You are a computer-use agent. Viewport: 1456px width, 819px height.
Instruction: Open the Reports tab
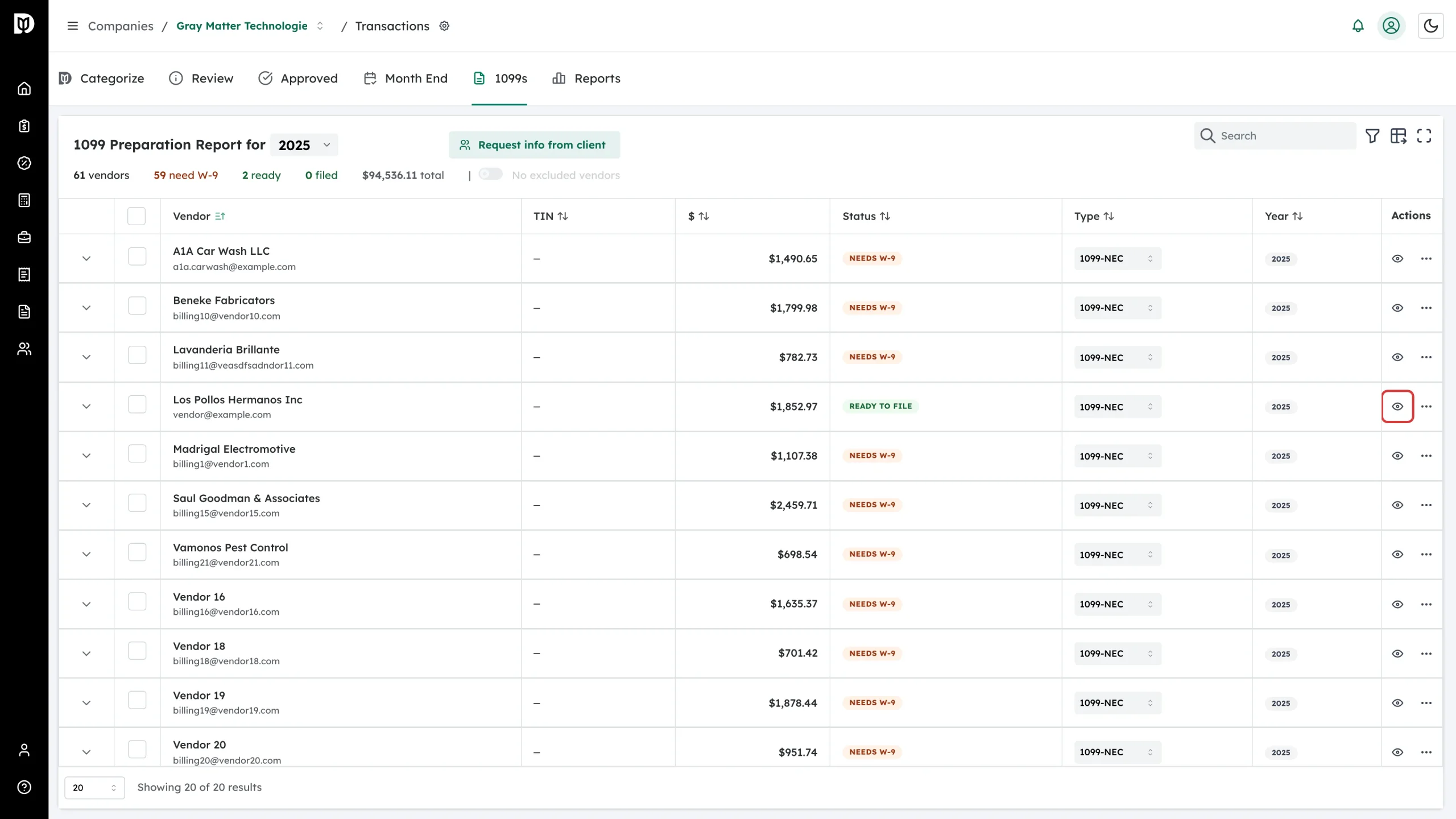[x=586, y=78]
